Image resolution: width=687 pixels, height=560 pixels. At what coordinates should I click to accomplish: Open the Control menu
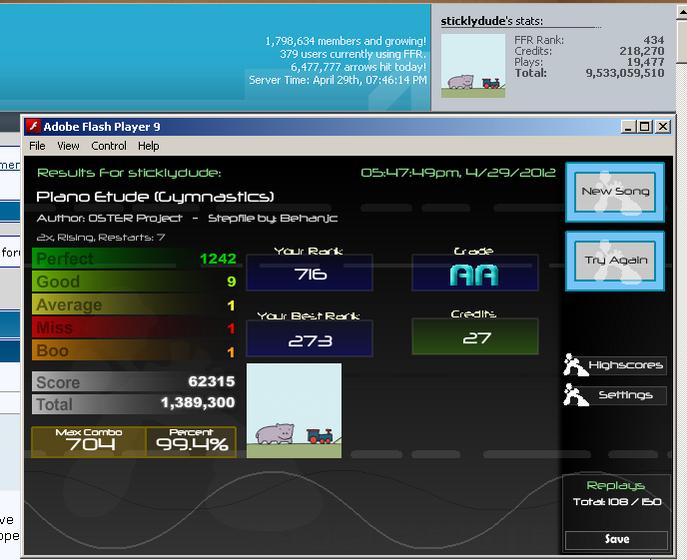click(109, 146)
